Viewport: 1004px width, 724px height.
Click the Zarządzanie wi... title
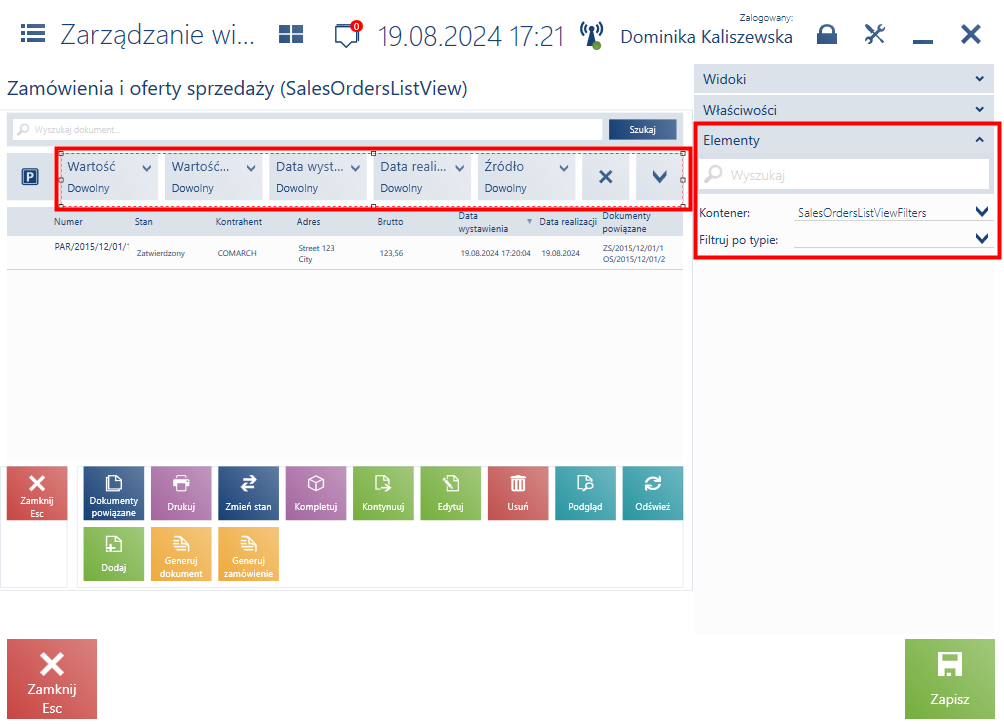point(158,34)
